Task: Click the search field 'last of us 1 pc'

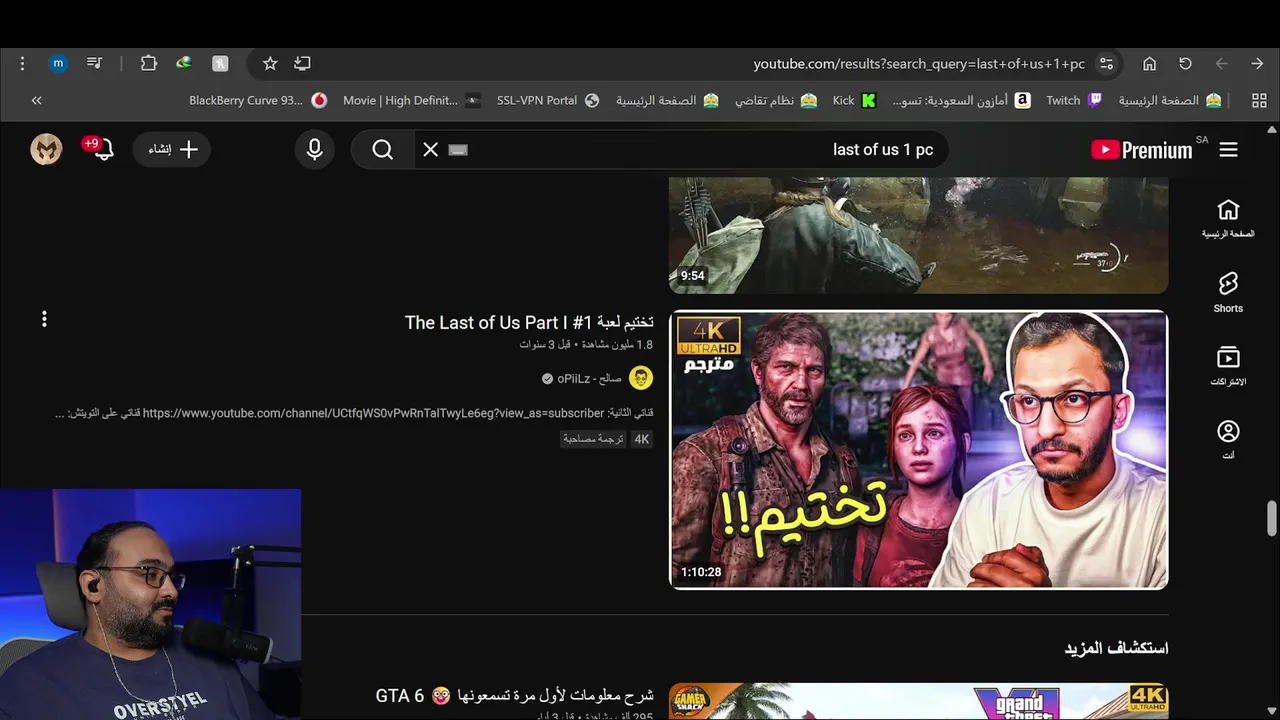Action: click(681, 149)
